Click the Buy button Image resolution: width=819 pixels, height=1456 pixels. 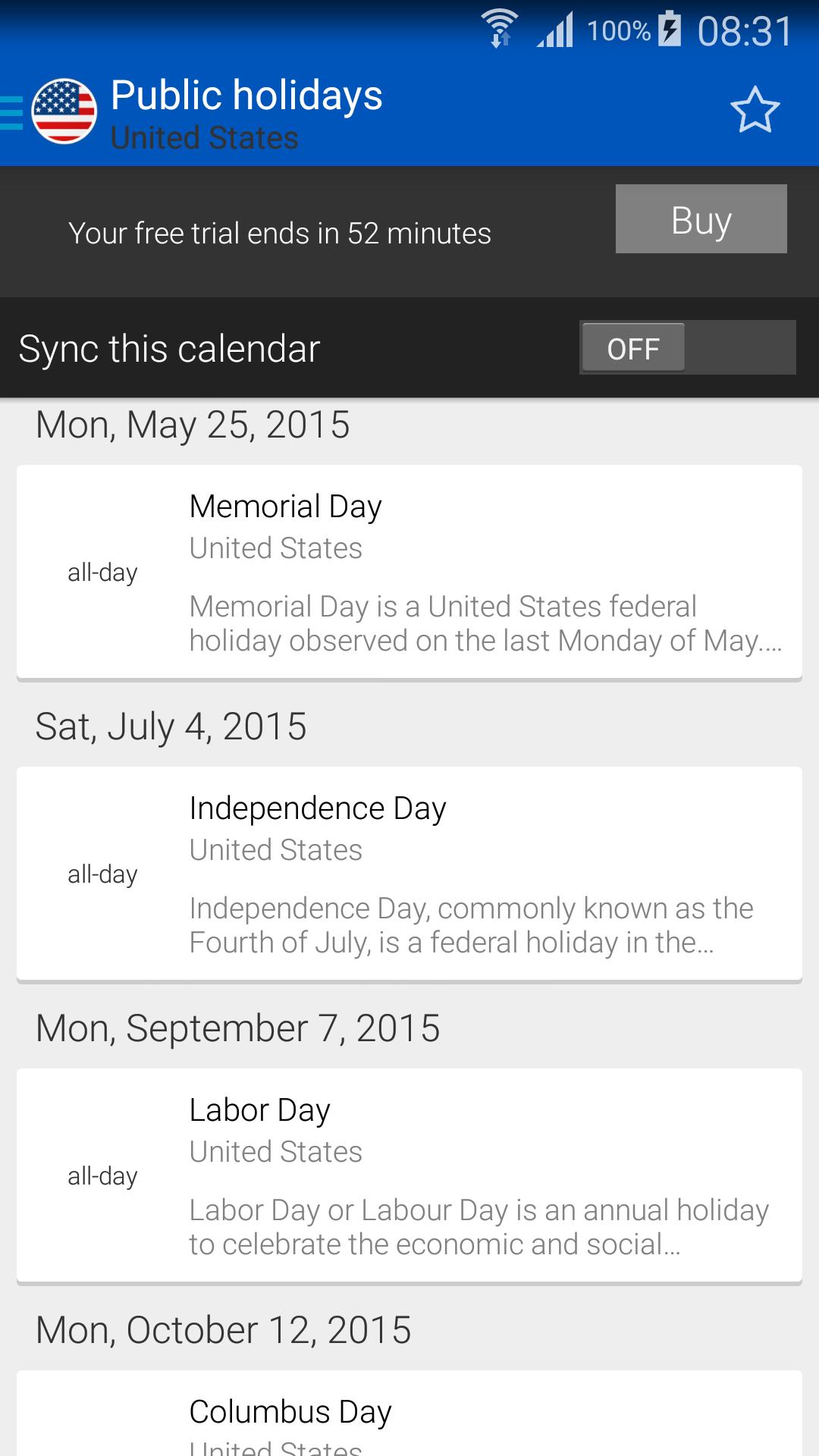(x=701, y=219)
